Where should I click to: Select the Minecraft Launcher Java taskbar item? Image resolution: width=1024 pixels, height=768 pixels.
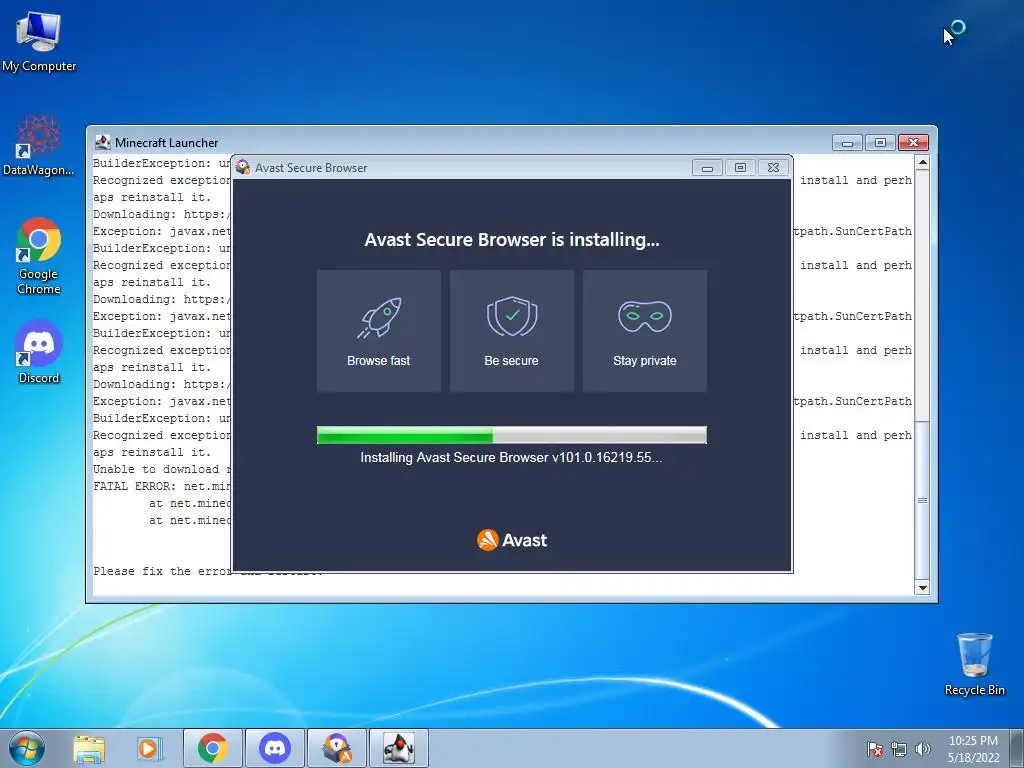pyautogui.click(x=399, y=748)
